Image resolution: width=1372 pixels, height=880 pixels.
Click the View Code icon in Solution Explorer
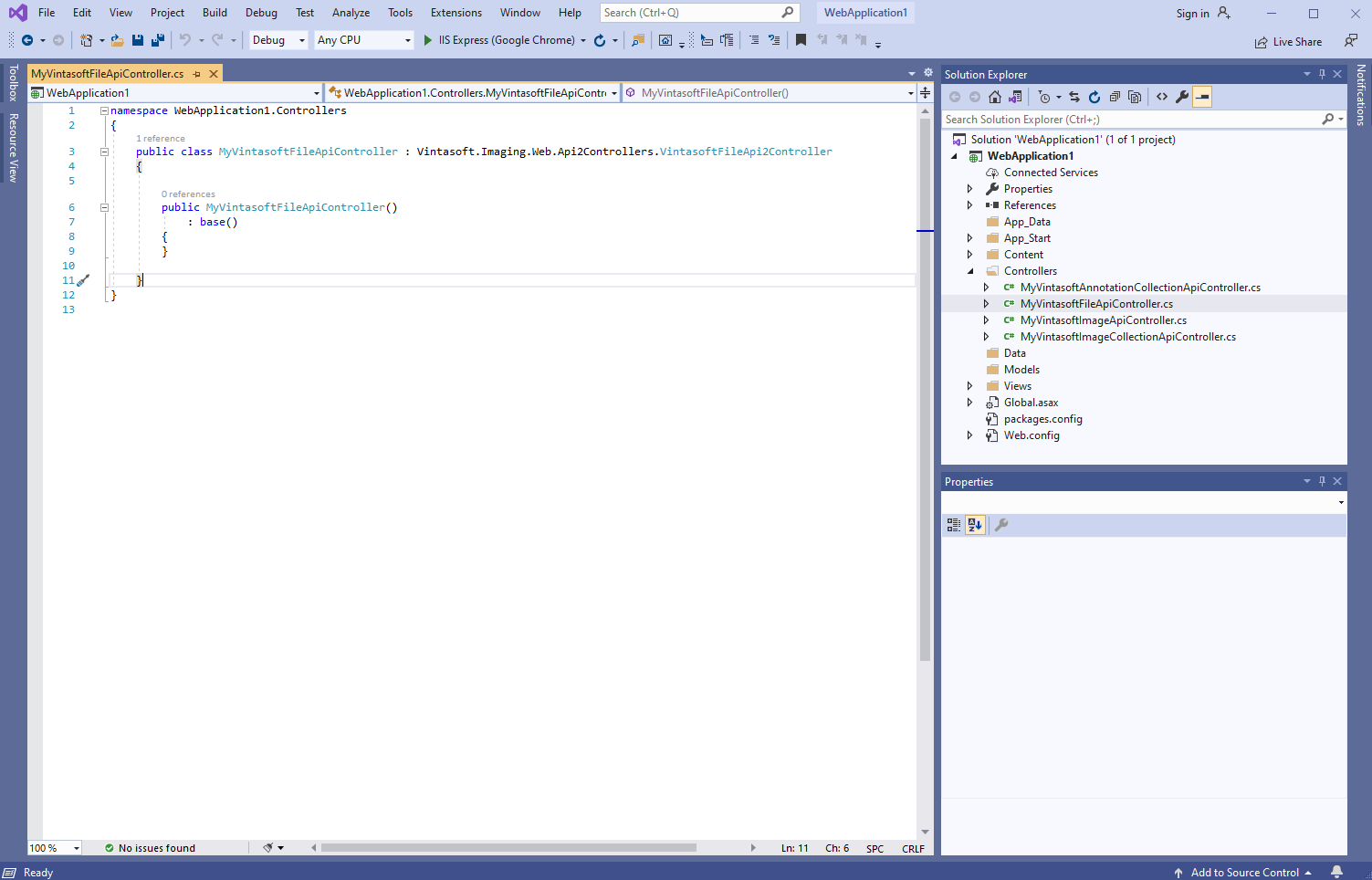(1162, 97)
